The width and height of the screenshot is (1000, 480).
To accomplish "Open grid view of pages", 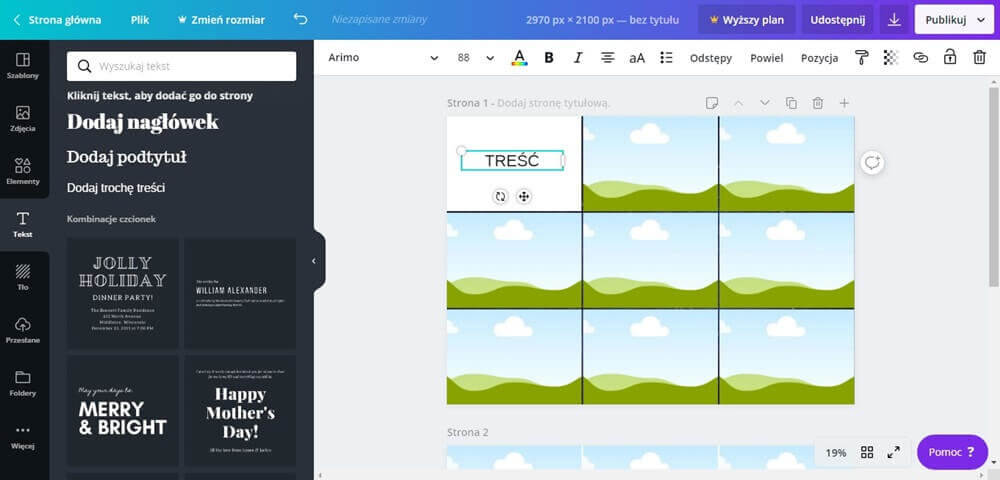I will [867, 452].
